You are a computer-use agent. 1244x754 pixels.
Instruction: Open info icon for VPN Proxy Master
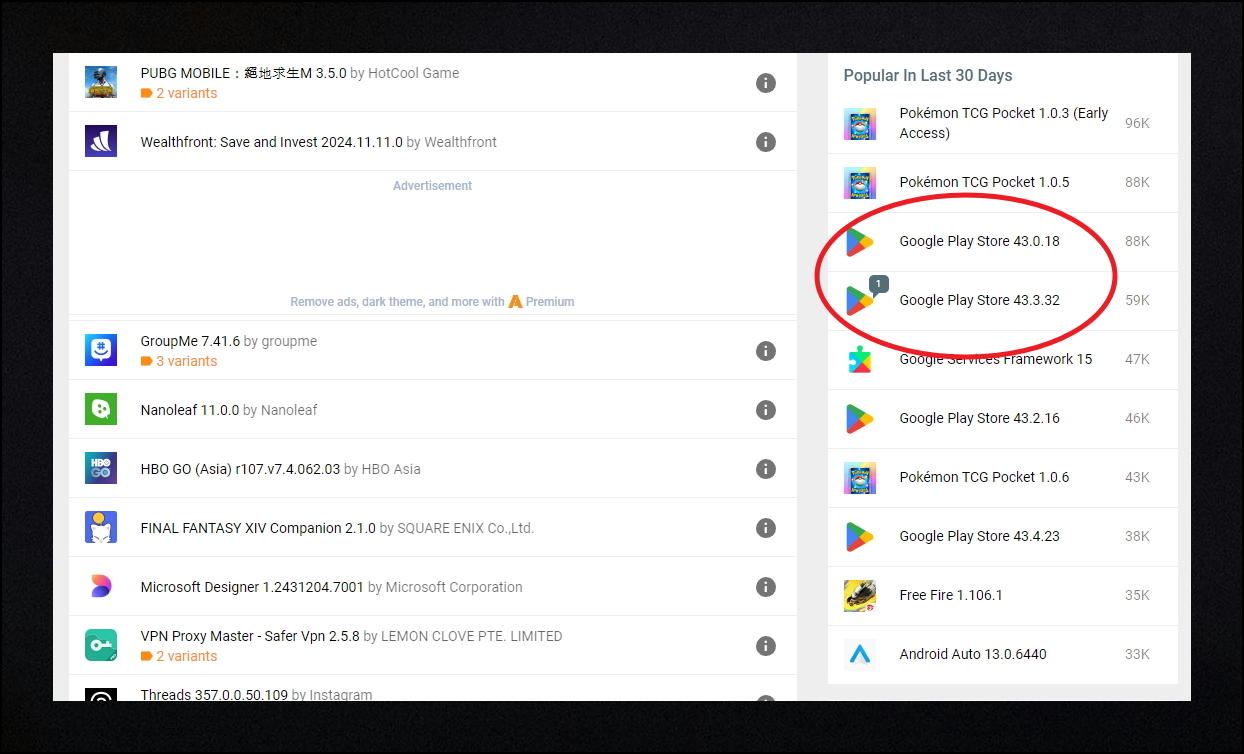(x=766, y=646)
